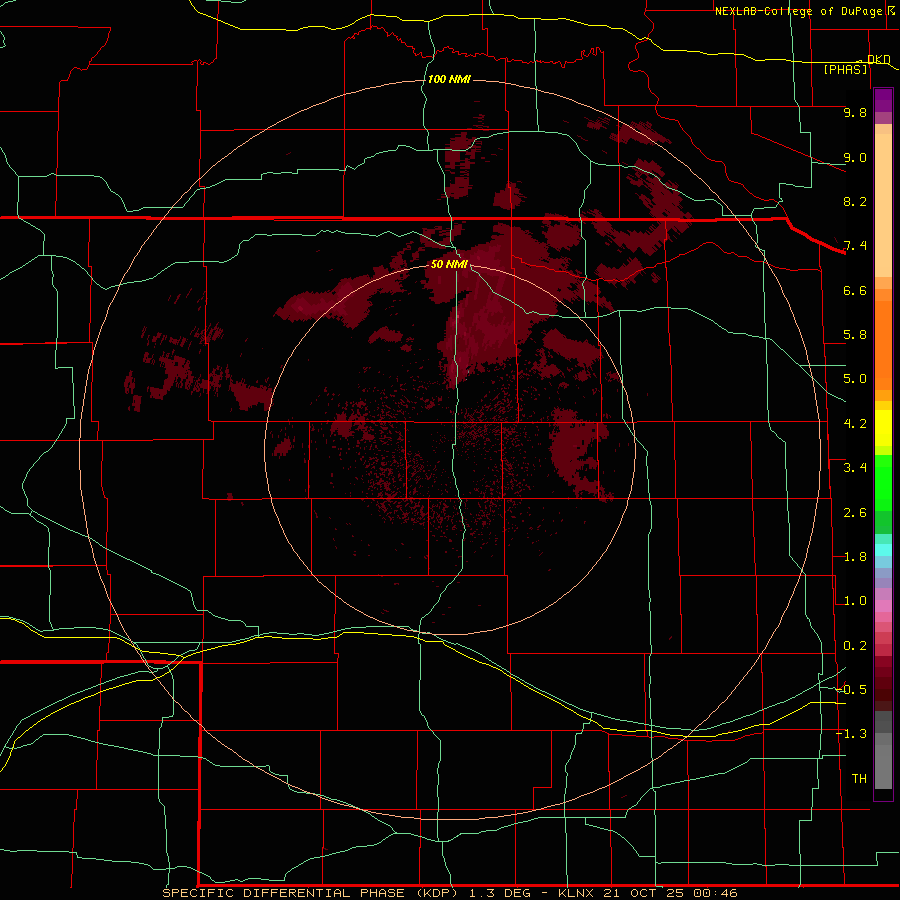
Task: Click the purple top segment of color bar
Action: pyautogui.click(x=883, y=100)
